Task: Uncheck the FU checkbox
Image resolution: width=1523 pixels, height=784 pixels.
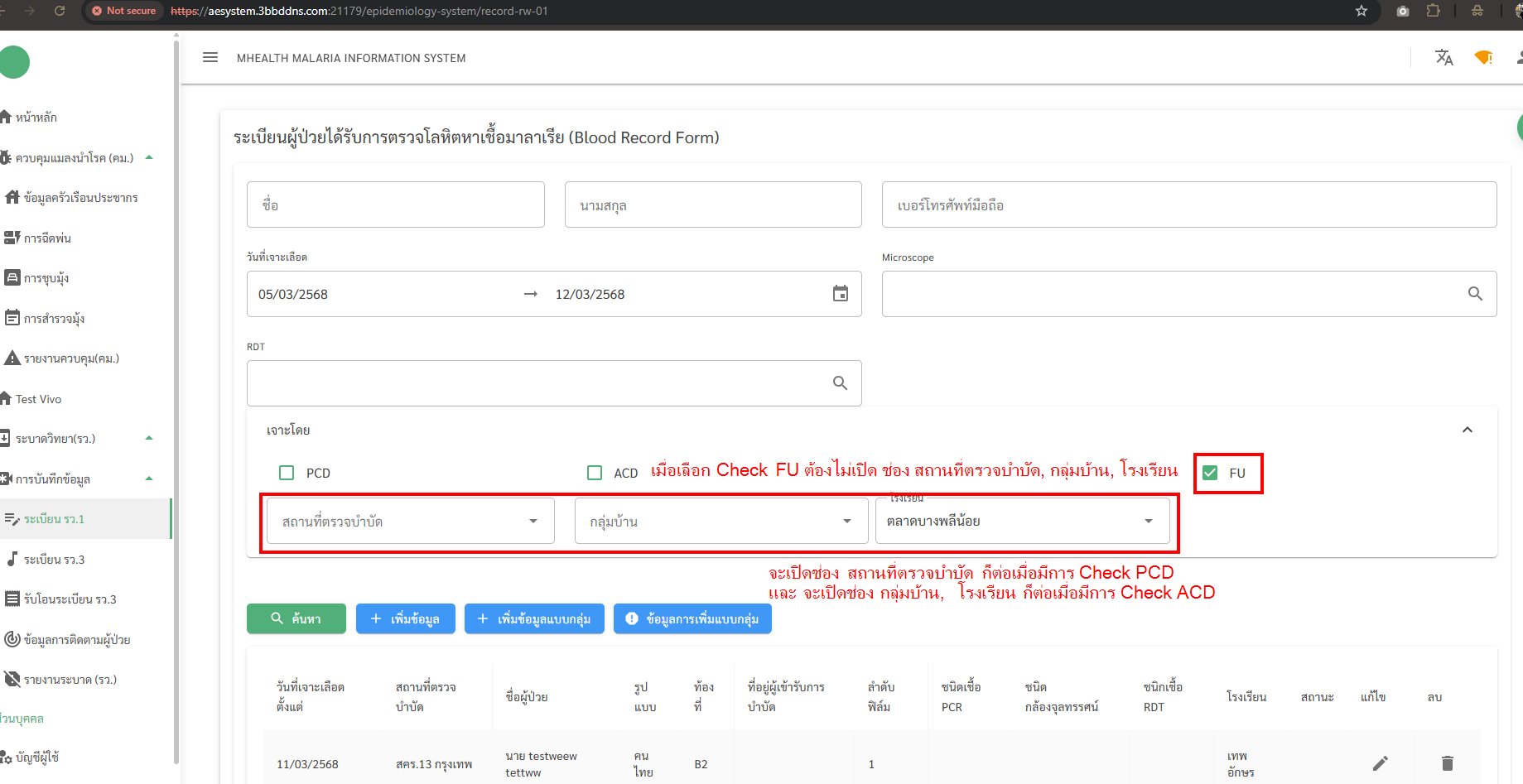Action: point(1210,473)
